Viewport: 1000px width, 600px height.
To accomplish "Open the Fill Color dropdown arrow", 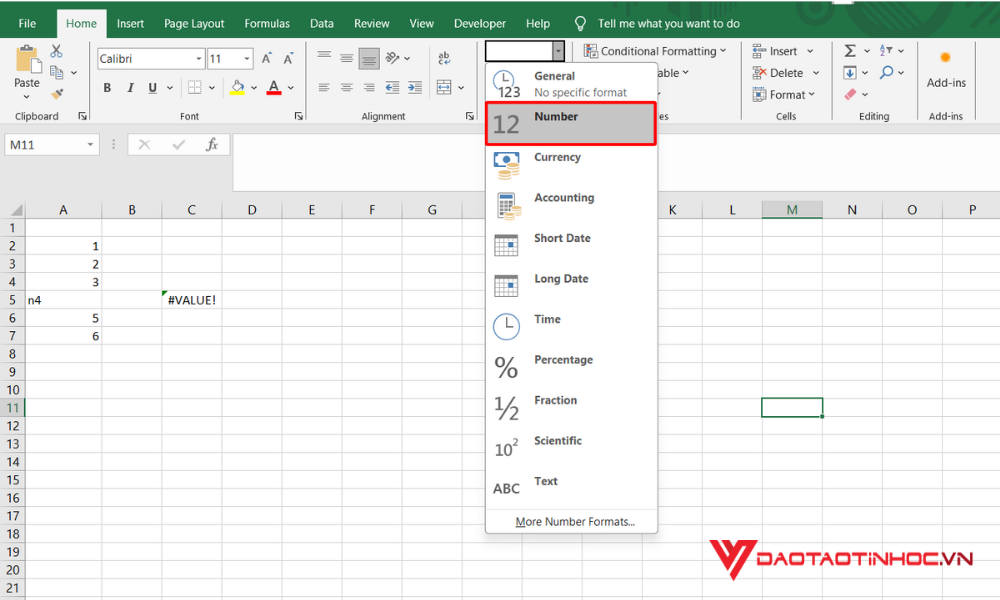I will point(252,88).
